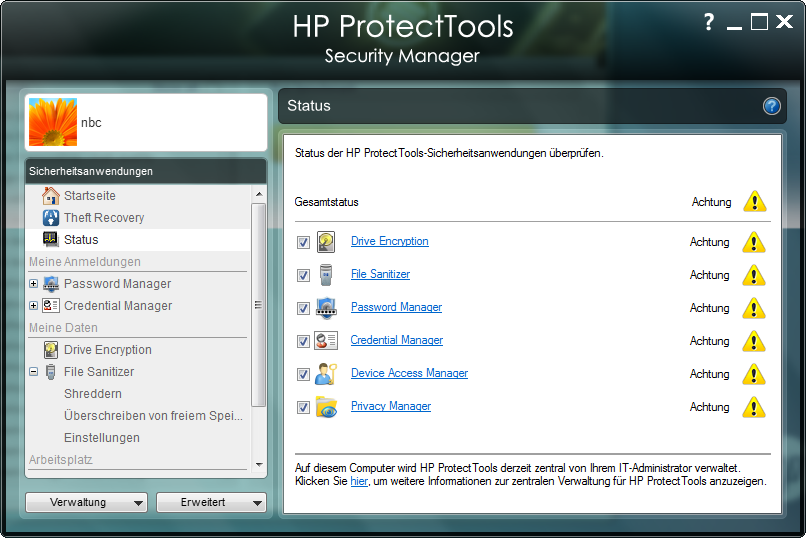806x538 pixels.
Task: Toggle the Privacy Manager checkbox
Action: 303,407
